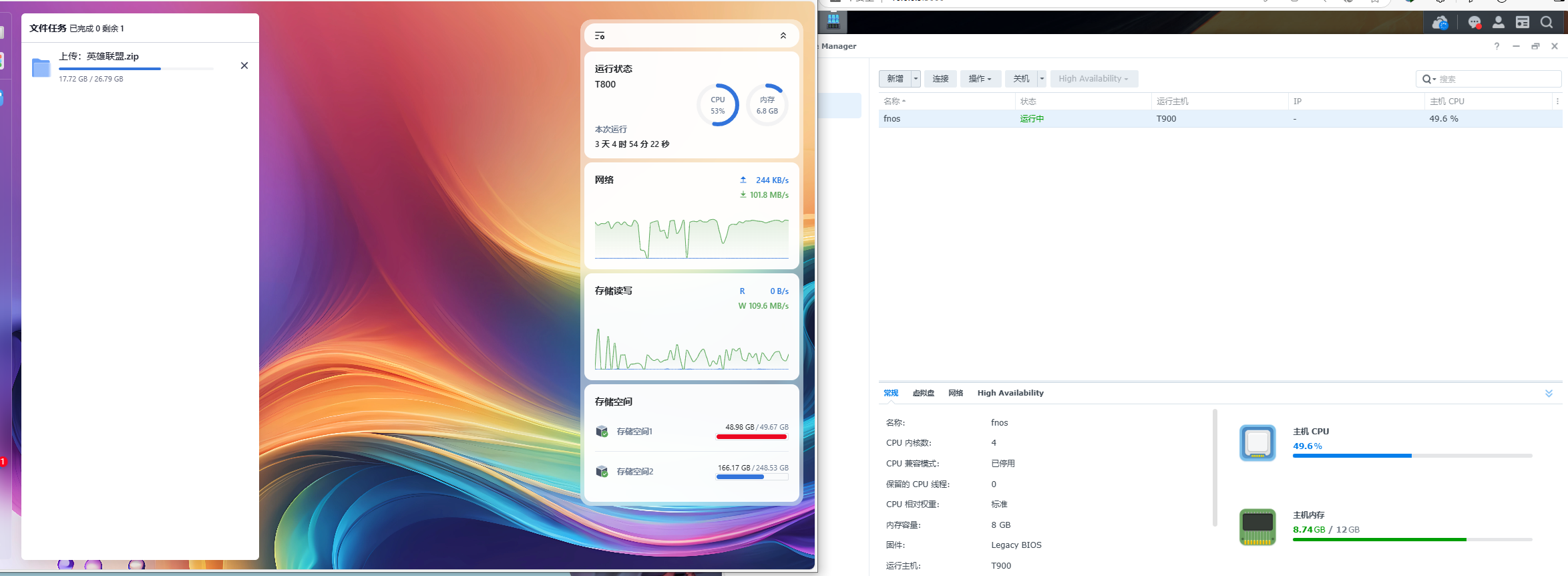Screen dimensions: 1568x576
Task: Click the T900 host cell in fnos row
Action: 1166,119
